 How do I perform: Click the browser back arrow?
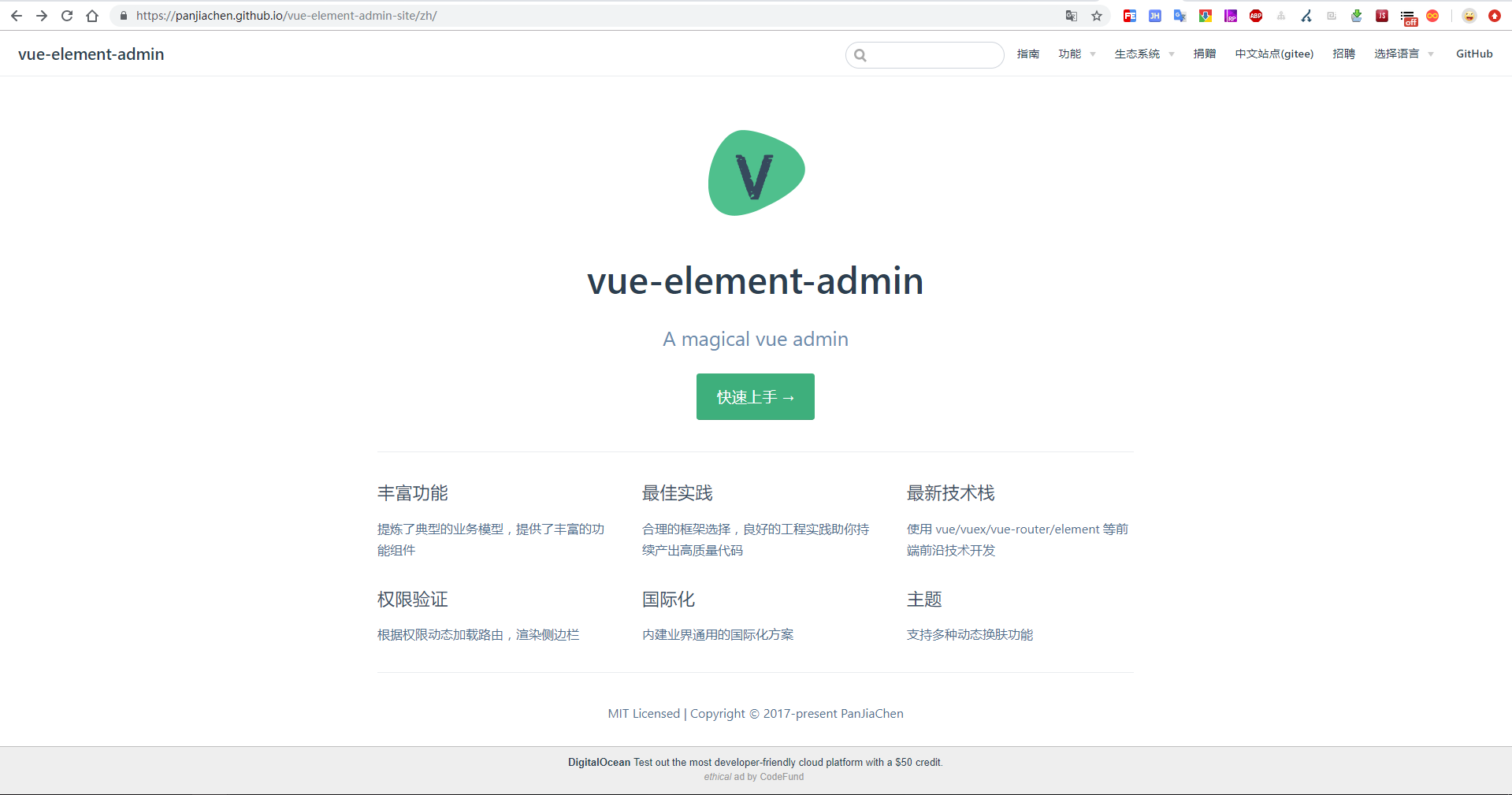17,16
